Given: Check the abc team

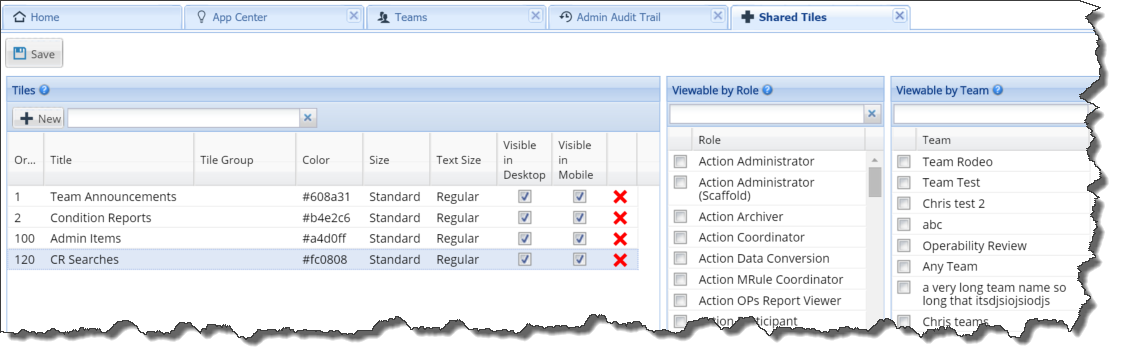Looking at the screenshot, I should 904,225.
